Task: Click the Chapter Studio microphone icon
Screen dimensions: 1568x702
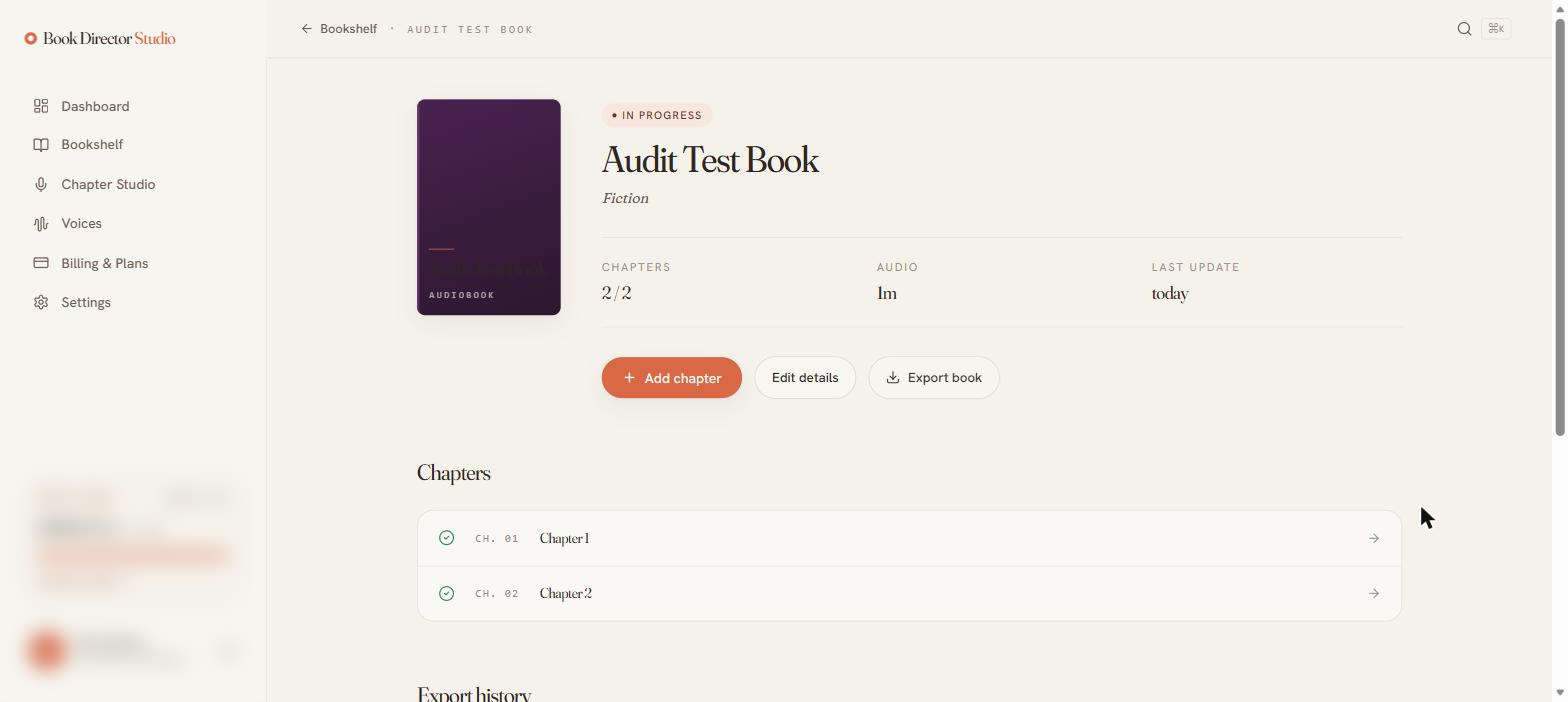Action: click(41, 184)
